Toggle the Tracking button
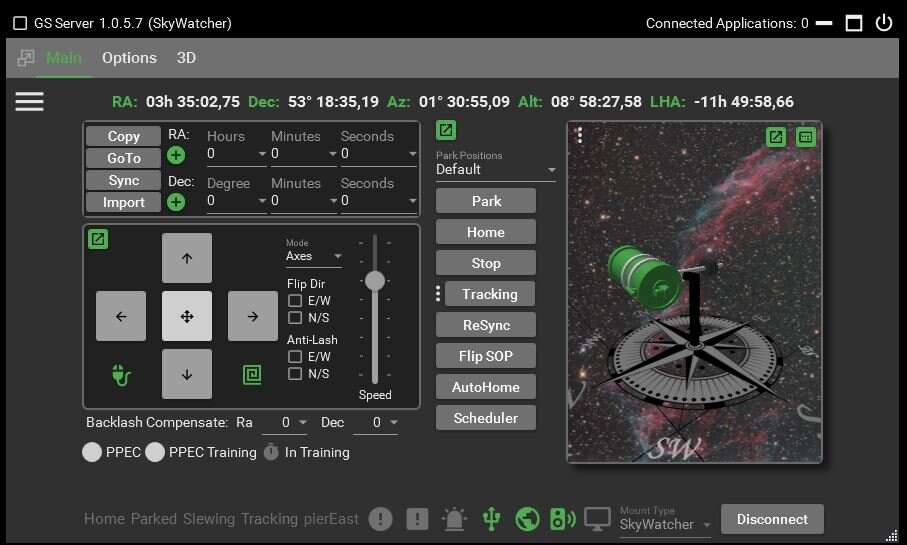 coord(490,294)
